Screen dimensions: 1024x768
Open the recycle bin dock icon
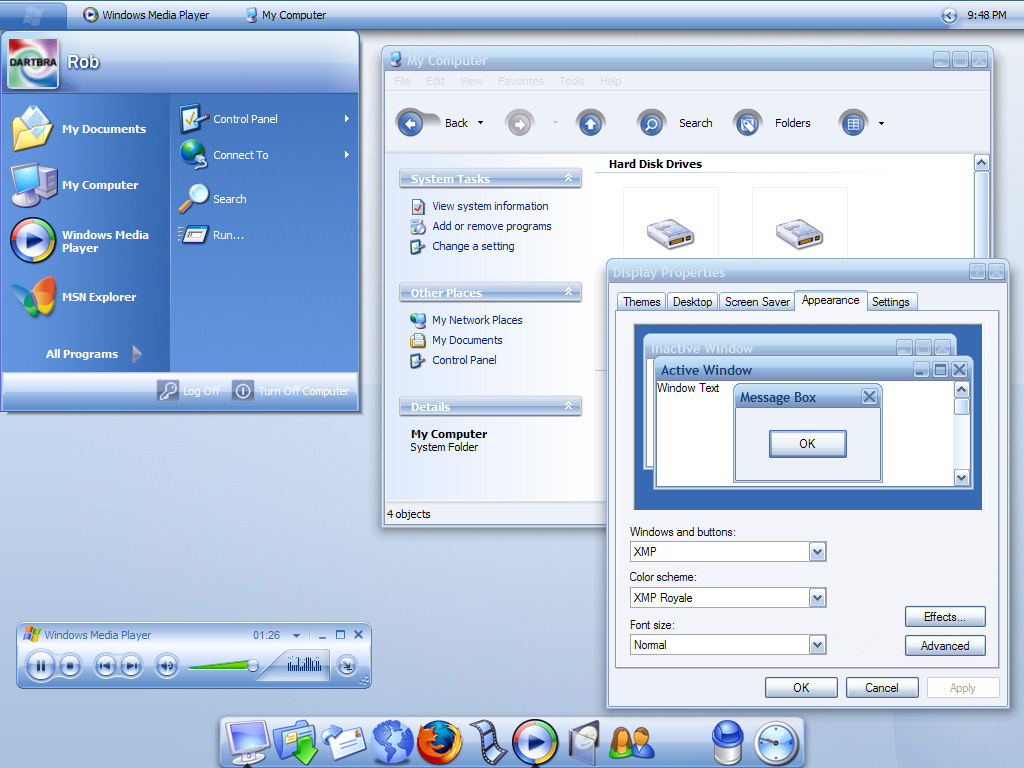[x=727, y=743]
